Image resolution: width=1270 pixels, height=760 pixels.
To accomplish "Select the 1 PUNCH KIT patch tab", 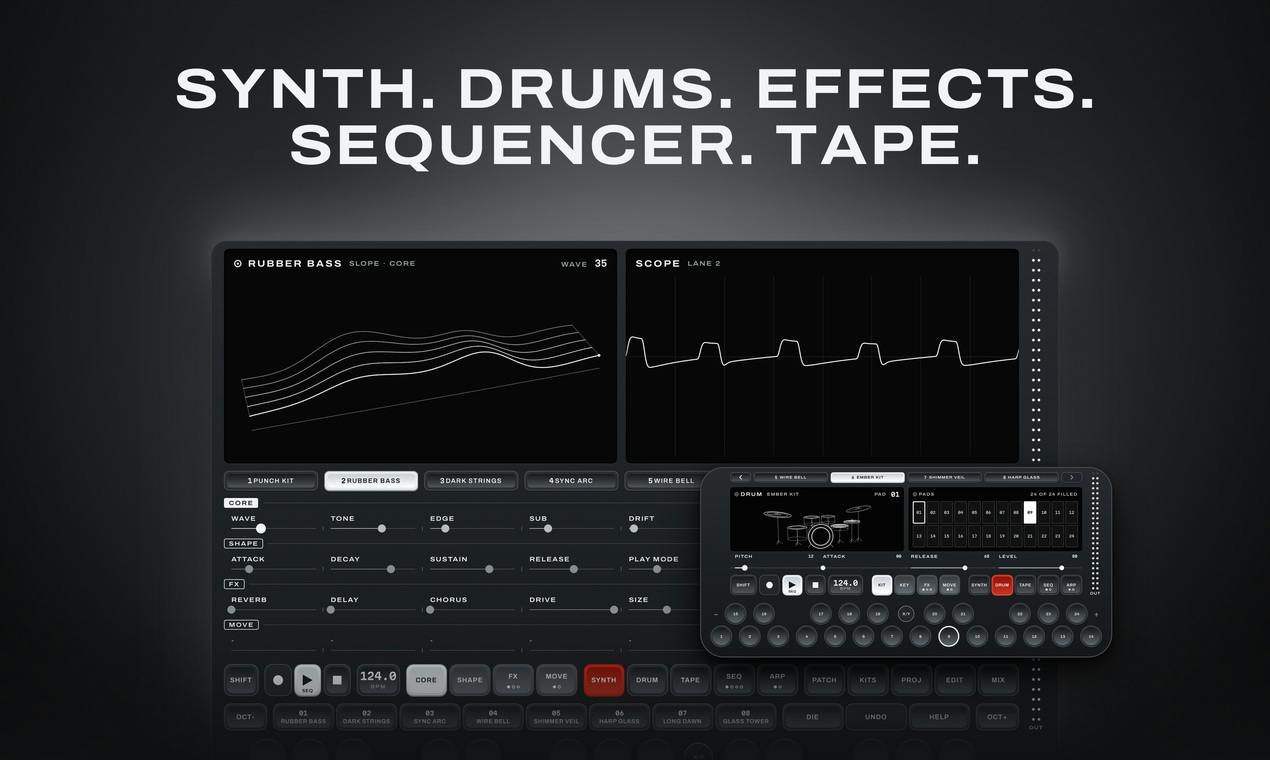I will point(271,481).
